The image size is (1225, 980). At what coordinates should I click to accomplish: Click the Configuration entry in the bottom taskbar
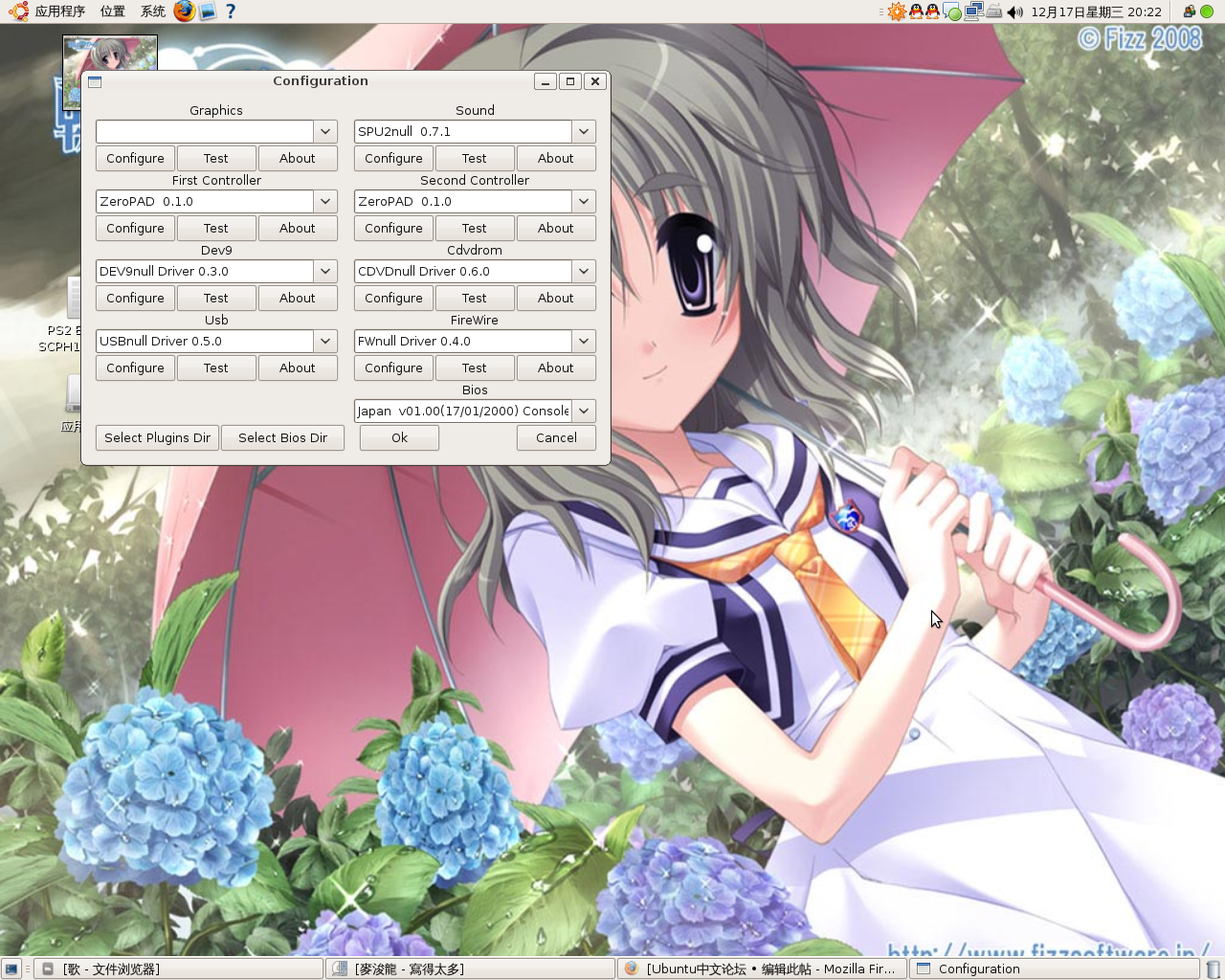click(x=1054, y=969)
